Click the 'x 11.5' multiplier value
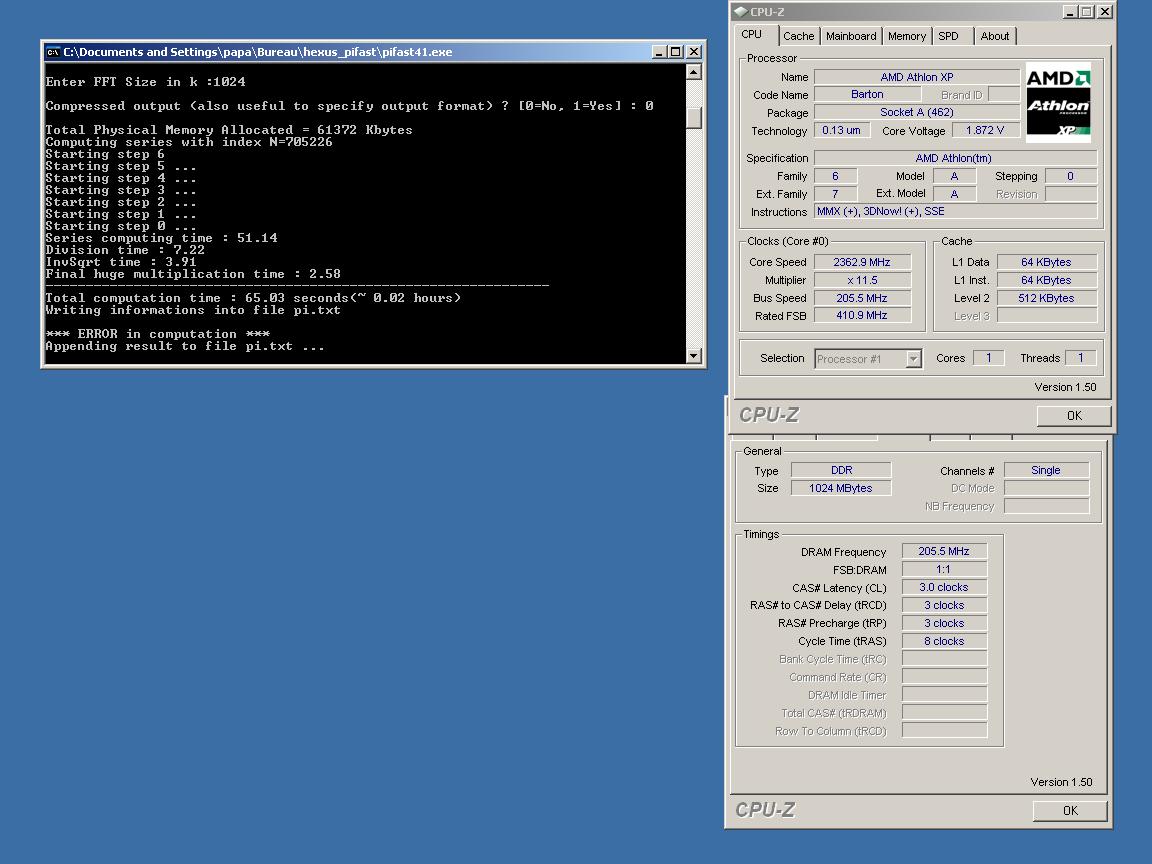 coord(862,281)
